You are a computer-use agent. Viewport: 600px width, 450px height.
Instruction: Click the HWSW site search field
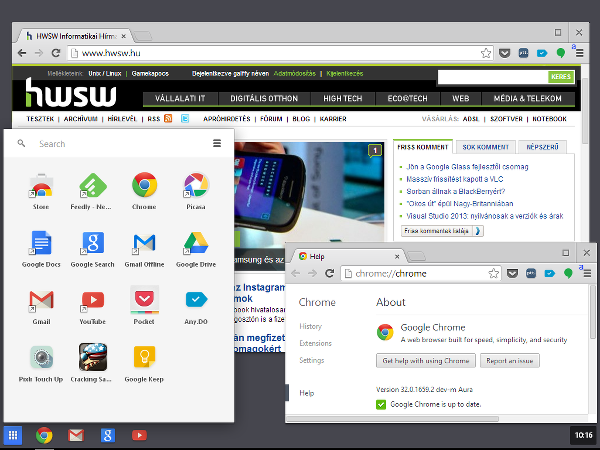[493, 77]
